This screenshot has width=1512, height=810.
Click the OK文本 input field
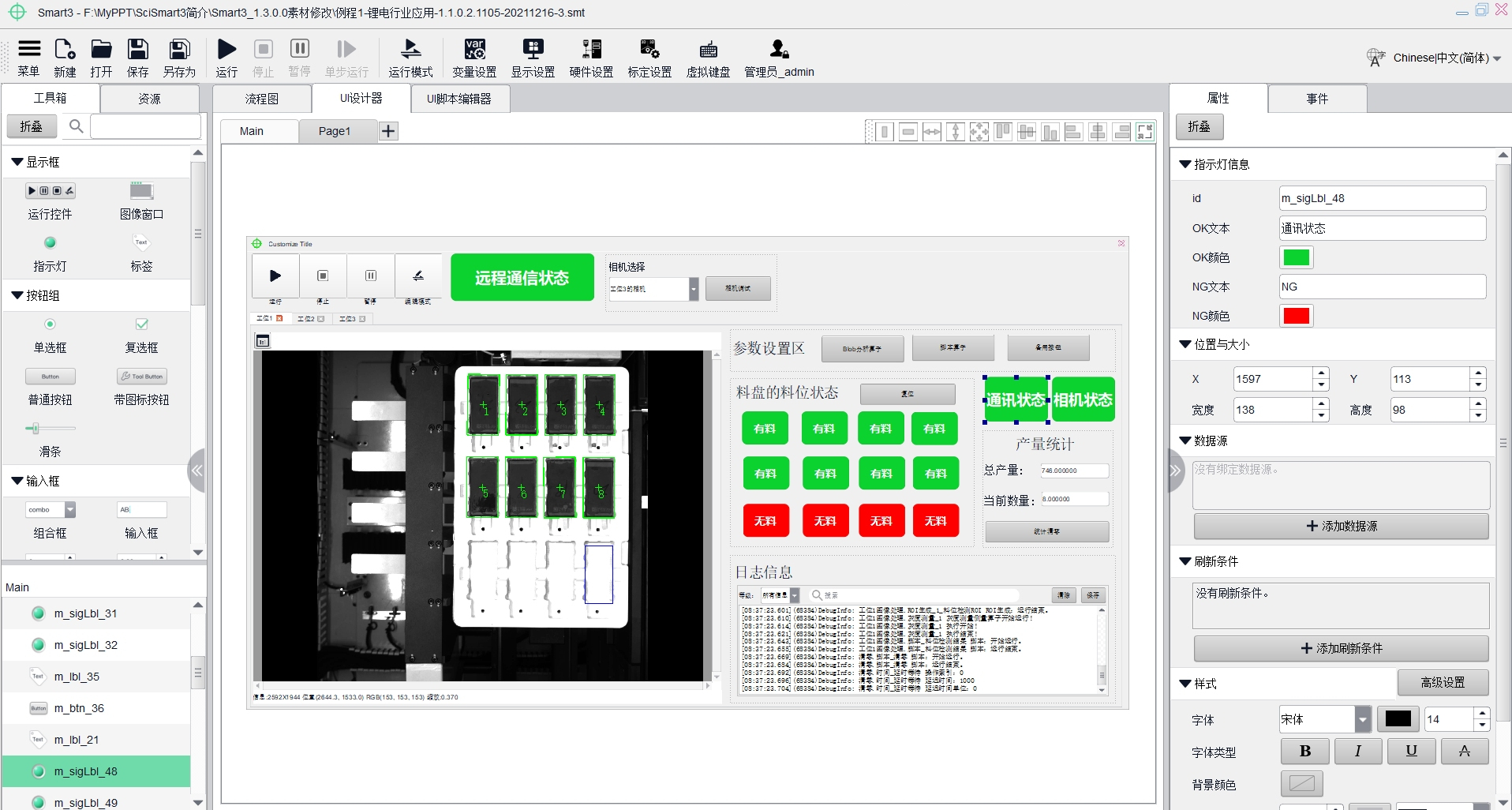coord(1383,228)
